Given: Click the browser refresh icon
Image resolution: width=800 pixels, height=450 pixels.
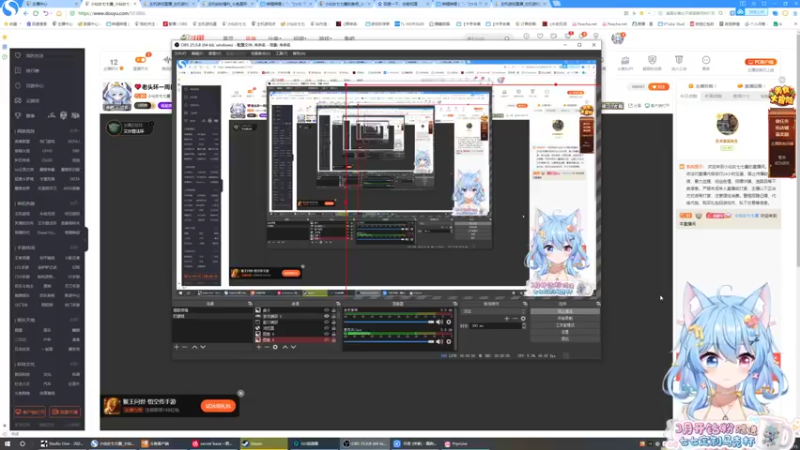Looking at the screenshot, I should pyautogui.click(x=36, y=13).
